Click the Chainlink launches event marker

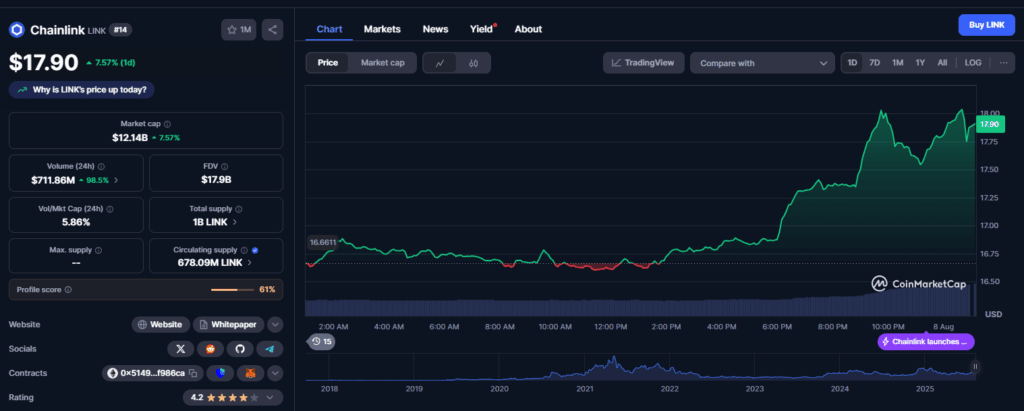click(x=926, y=342)
